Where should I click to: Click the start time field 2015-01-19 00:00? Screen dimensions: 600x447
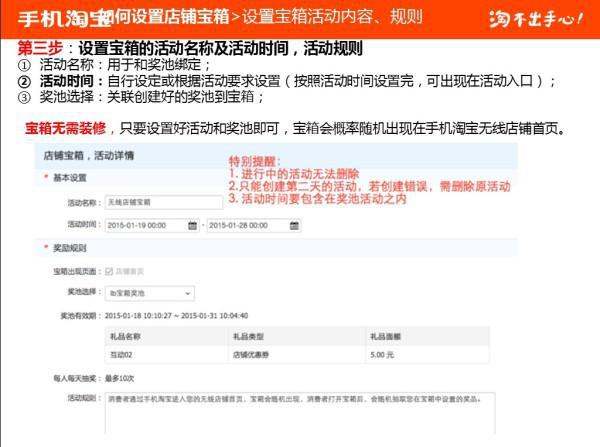pyautogui.click(x=152, y=225)
